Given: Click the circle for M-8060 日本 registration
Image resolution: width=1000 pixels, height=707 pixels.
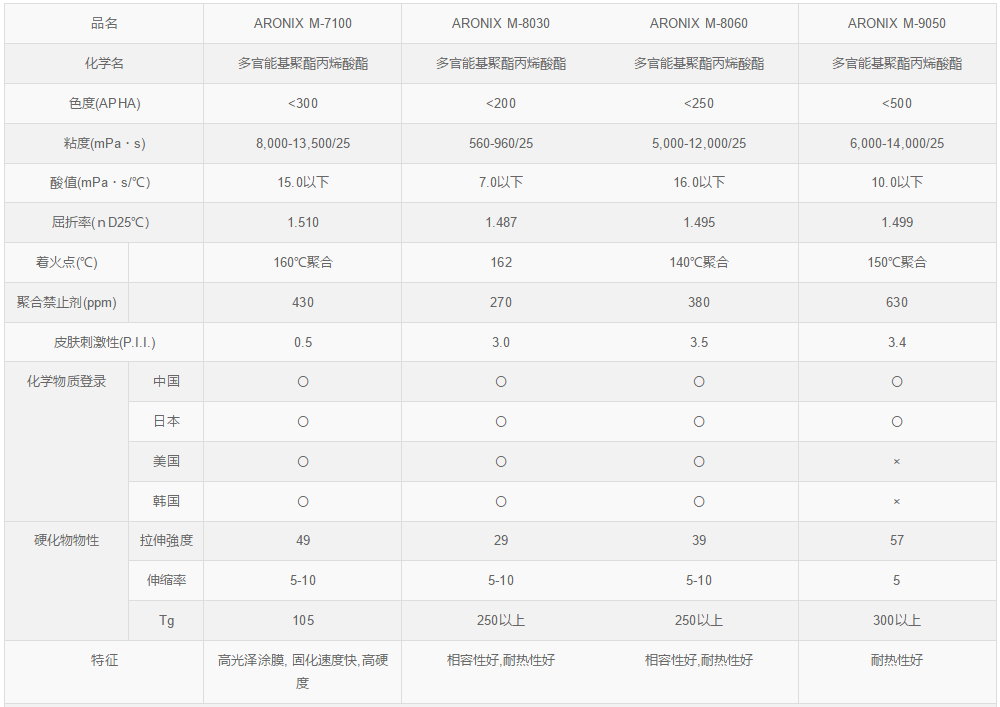Looking at the screenshot, I should click(699, 422).
